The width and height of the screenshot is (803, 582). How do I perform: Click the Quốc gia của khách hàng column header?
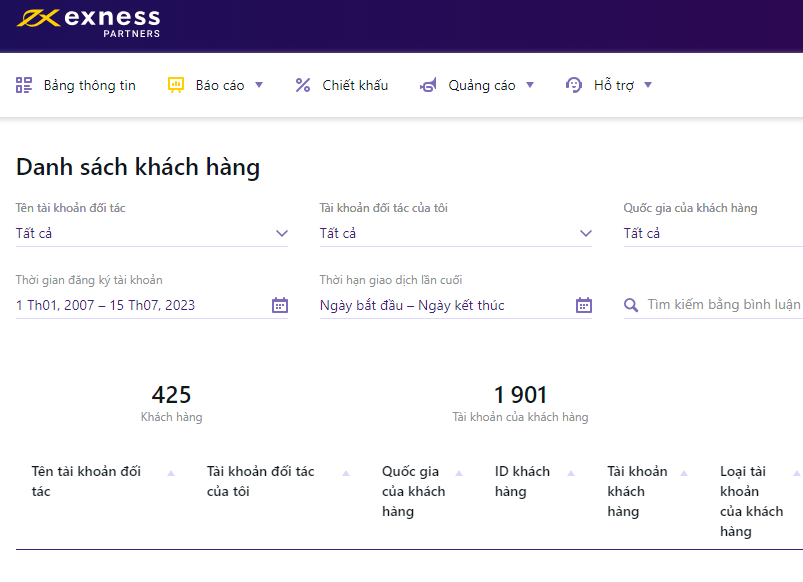pyautogui.click(x=414, y=491)
